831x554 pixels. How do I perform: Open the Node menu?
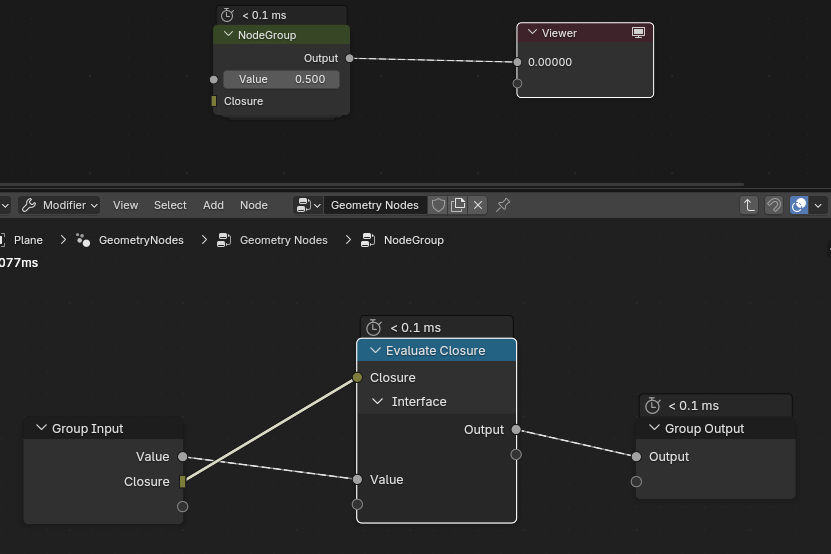[x=254, y=205]
